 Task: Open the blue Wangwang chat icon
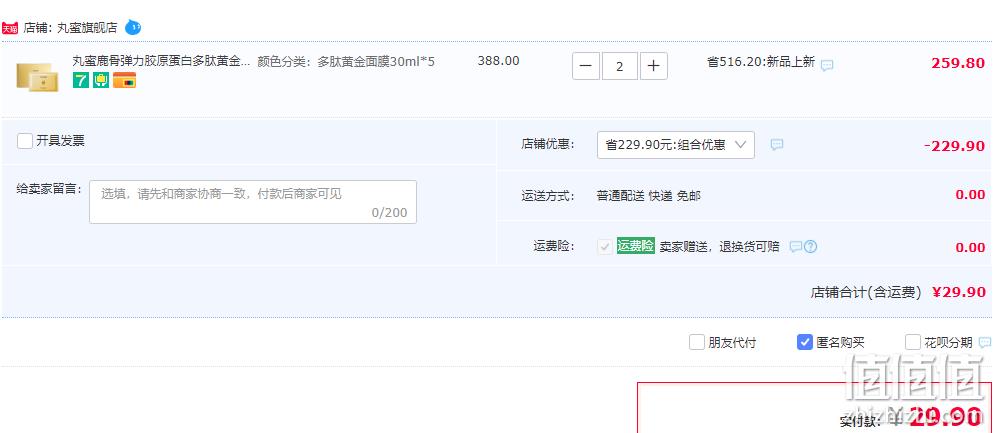pos(133,27)
